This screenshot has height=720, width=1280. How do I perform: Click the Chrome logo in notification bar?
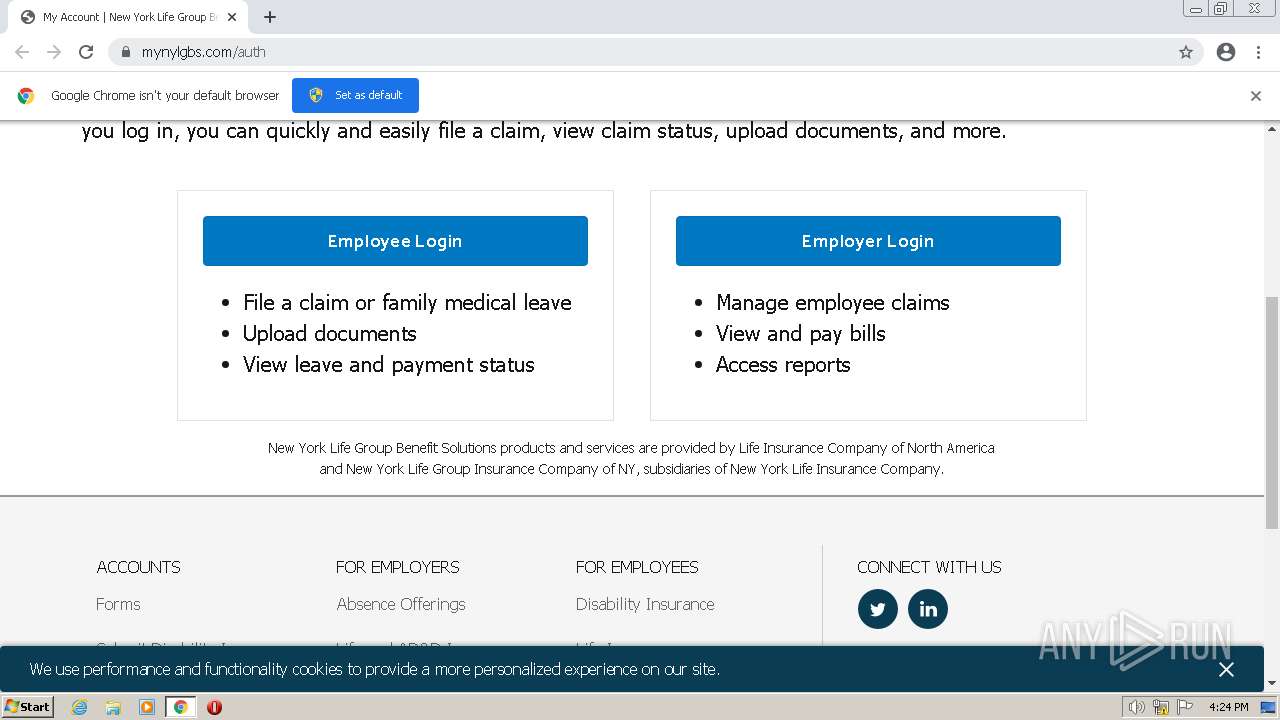tap(26, 96)
